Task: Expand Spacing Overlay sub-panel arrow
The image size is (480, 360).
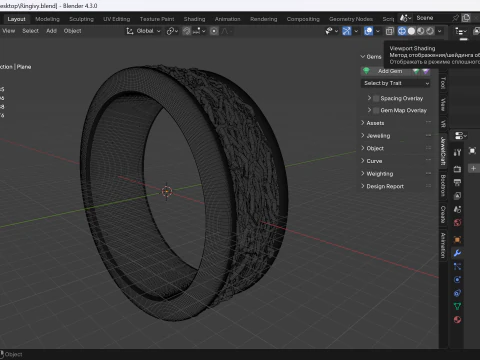Action: [x=369, y=98]
